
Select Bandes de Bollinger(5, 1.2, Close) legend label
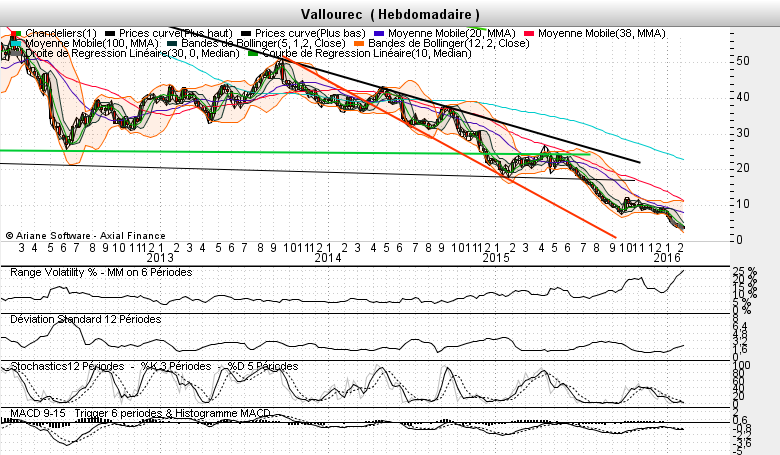click(x=263, y=43)
